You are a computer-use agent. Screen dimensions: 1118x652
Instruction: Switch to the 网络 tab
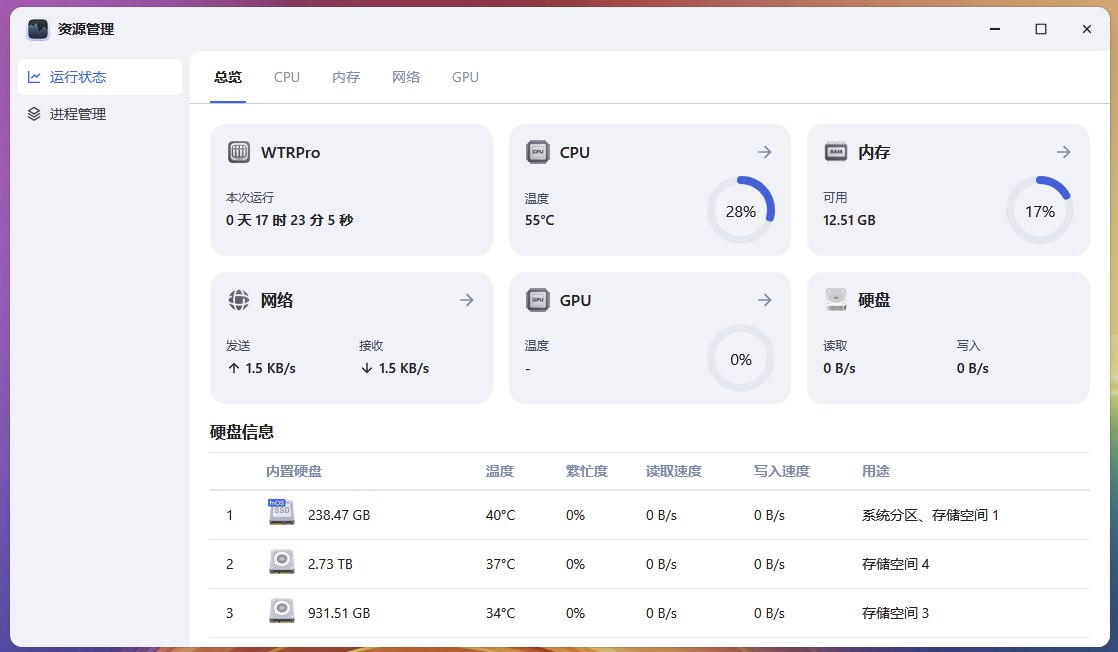(x=406, y=77)
